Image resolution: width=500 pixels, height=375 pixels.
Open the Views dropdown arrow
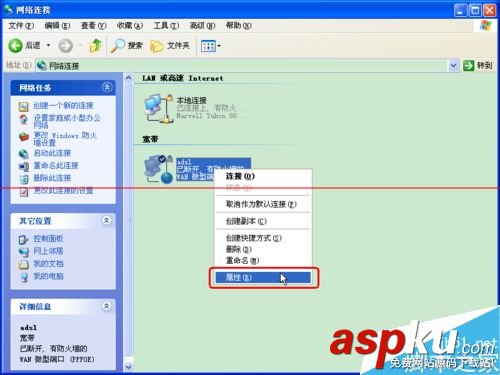pyautogui.click(x=219, y=46)
